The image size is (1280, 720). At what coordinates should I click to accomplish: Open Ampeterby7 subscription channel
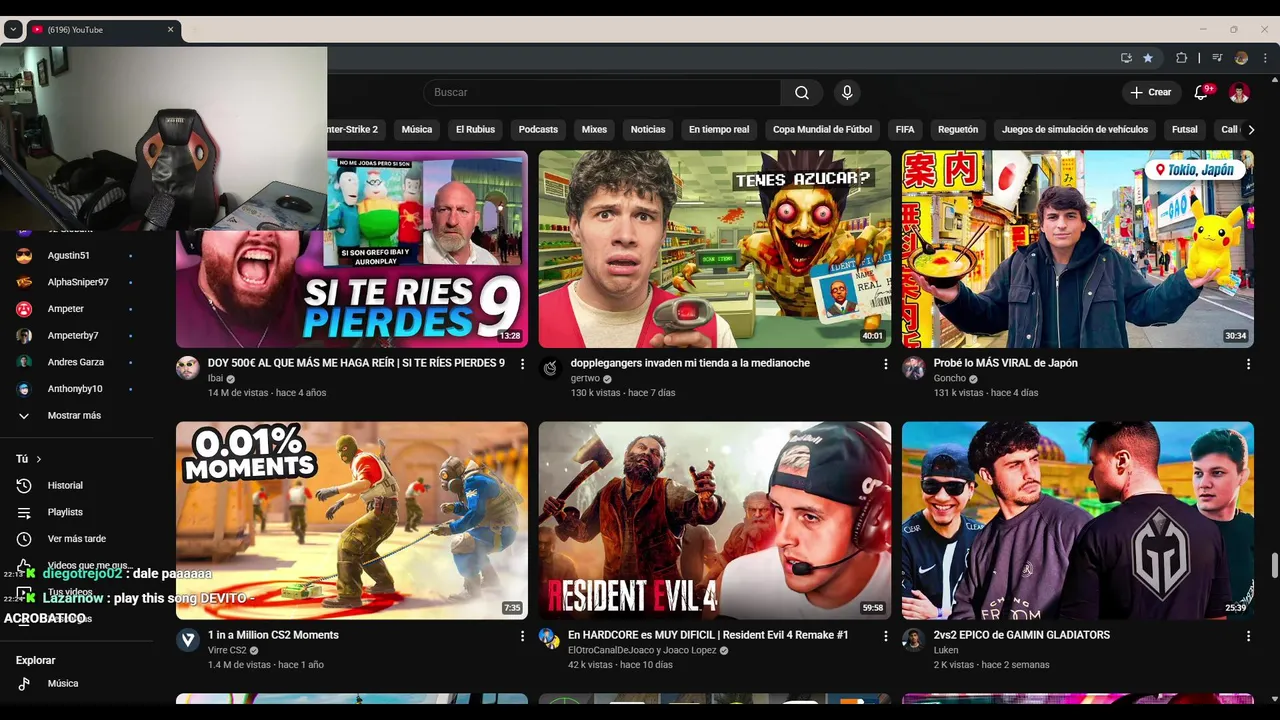coord(73,335)
